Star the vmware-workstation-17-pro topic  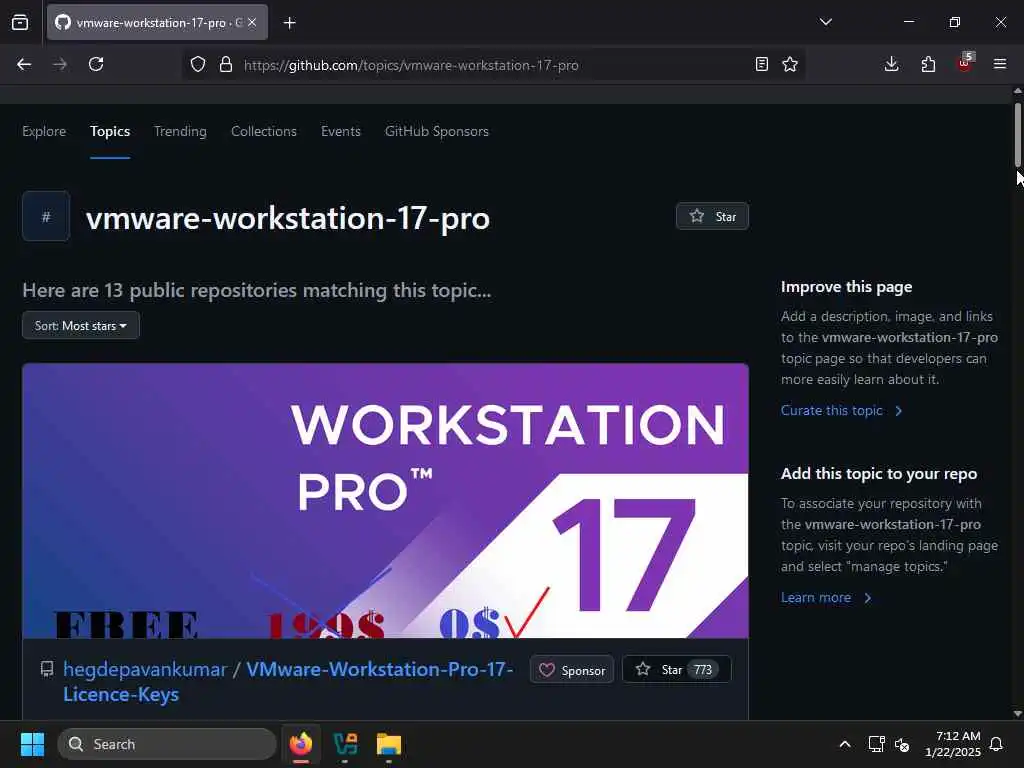click(x=712, y=216)
